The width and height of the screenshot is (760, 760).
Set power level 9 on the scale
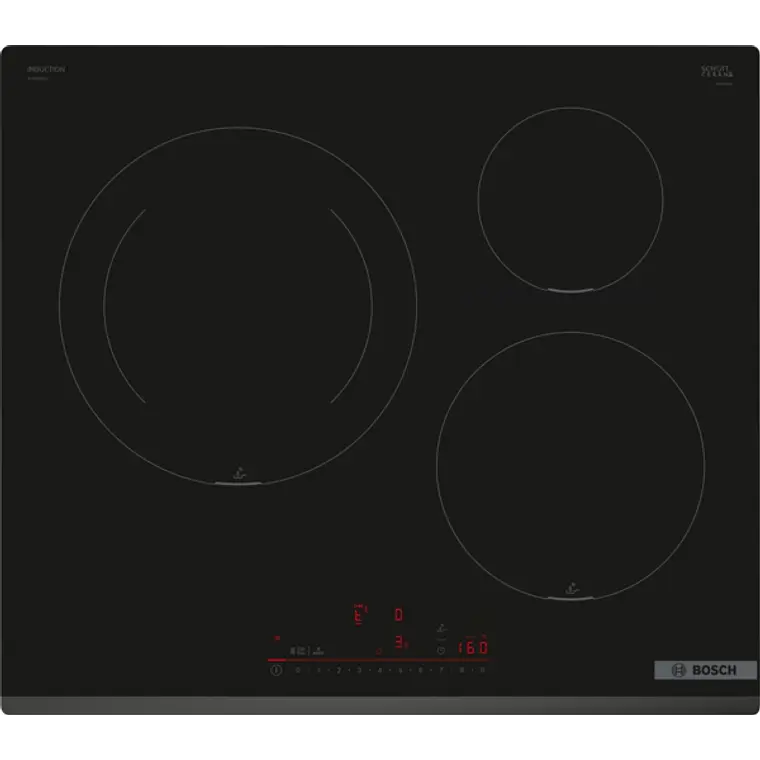tap(482, 670)
